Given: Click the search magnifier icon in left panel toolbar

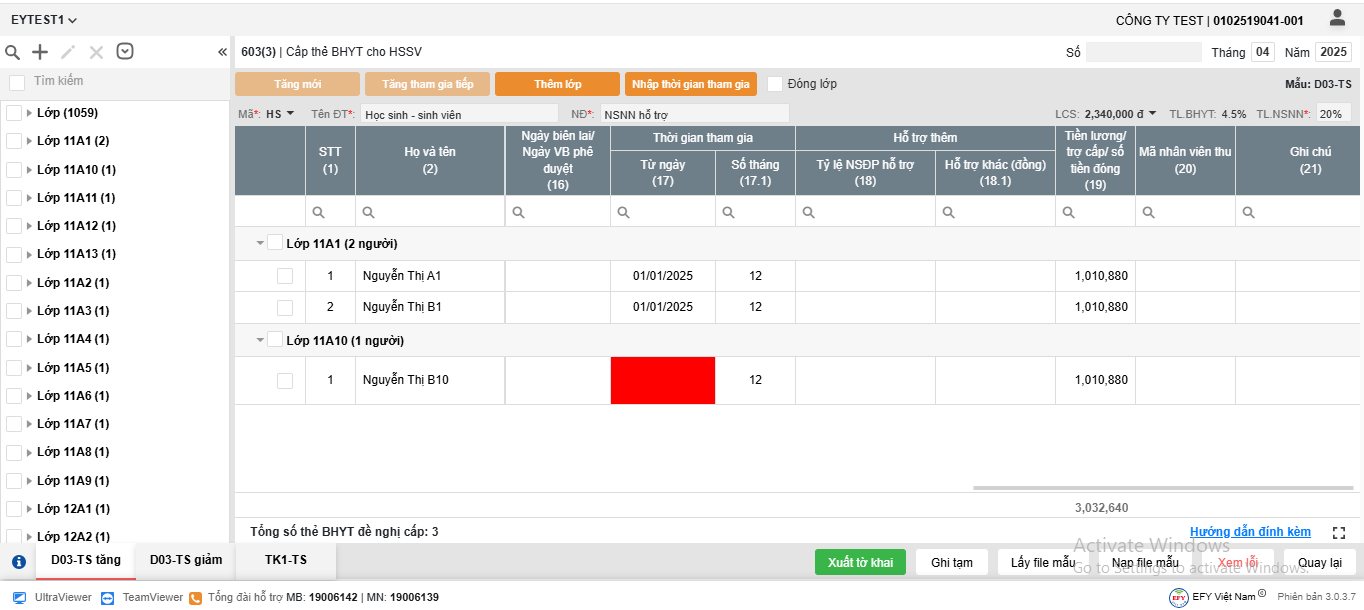Looking at the screenshot, I should pos(13,52).
